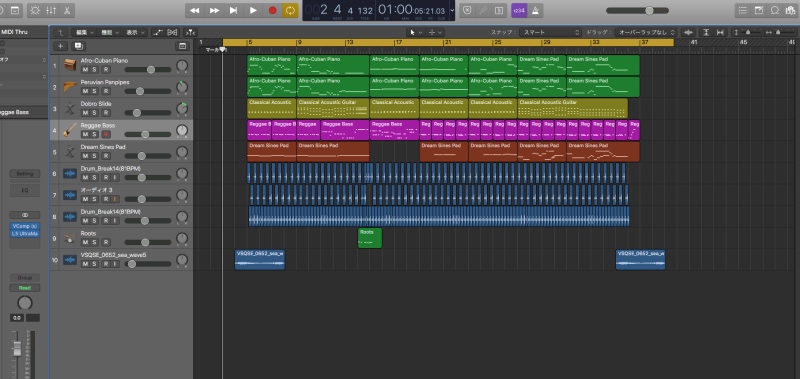The width and height of the screenshot is (800, 379).
Task: Select the first VSQSE_0652_sea_w audio region
Action: click(x=260, y=260)
